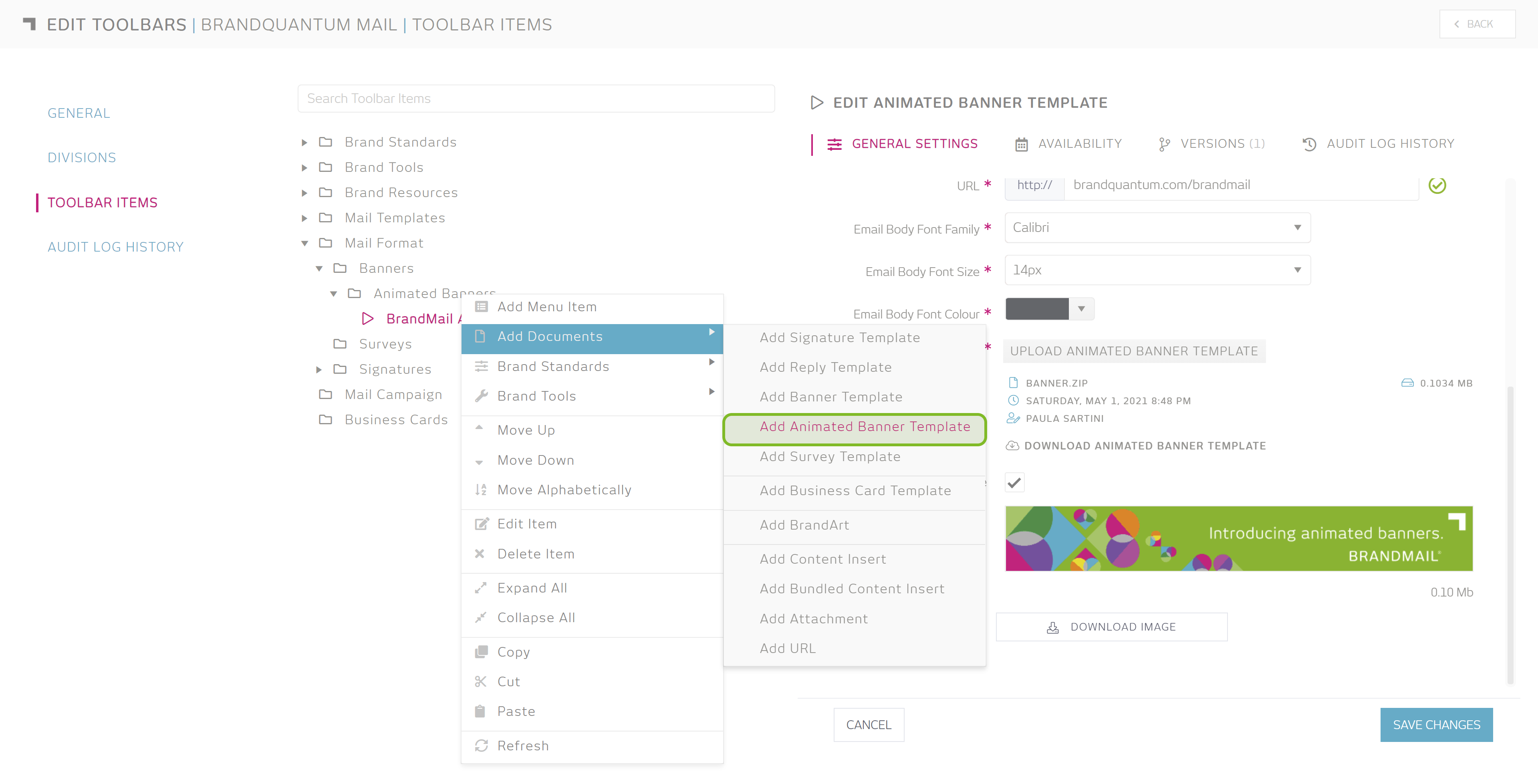Choose Move Alphabetically from context menu
Viewport: 1538px width, 784px height.
564,490
